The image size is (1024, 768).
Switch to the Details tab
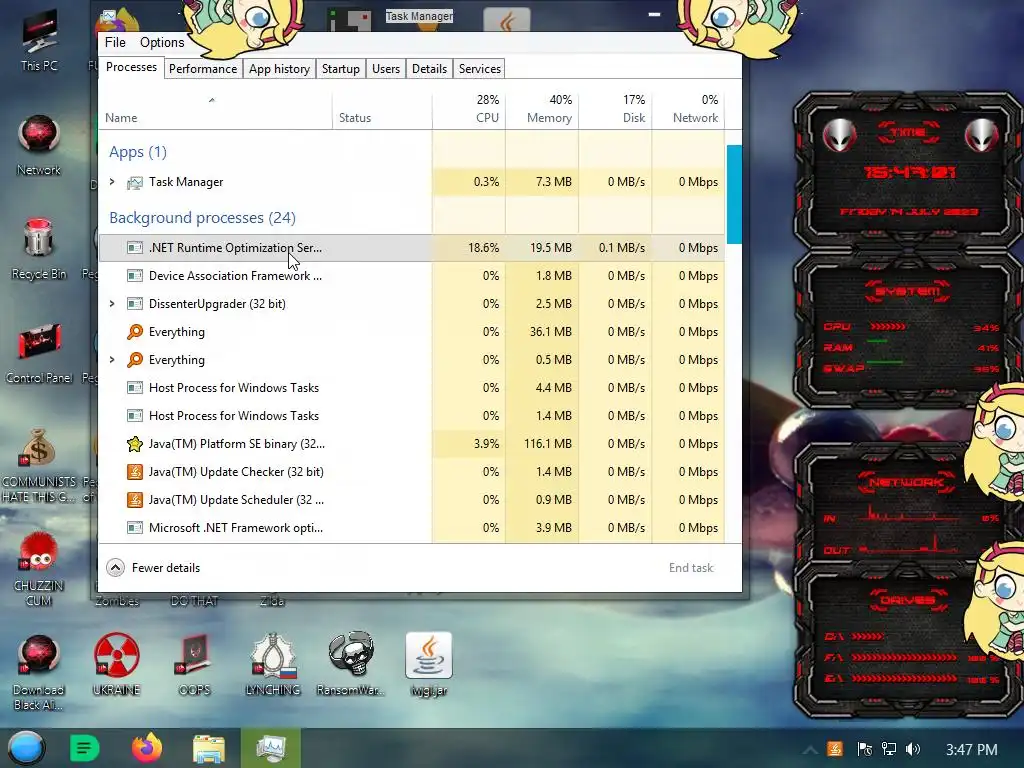click(429, 69)
